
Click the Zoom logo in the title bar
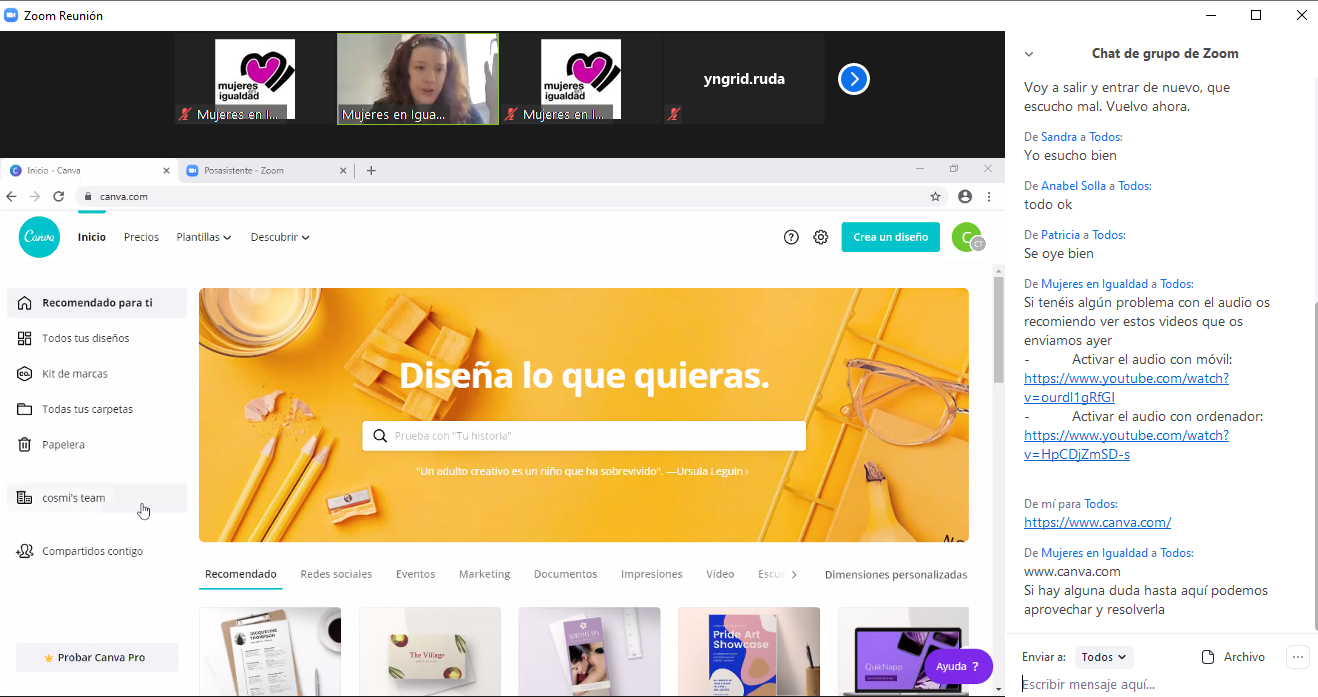(12, 15)
